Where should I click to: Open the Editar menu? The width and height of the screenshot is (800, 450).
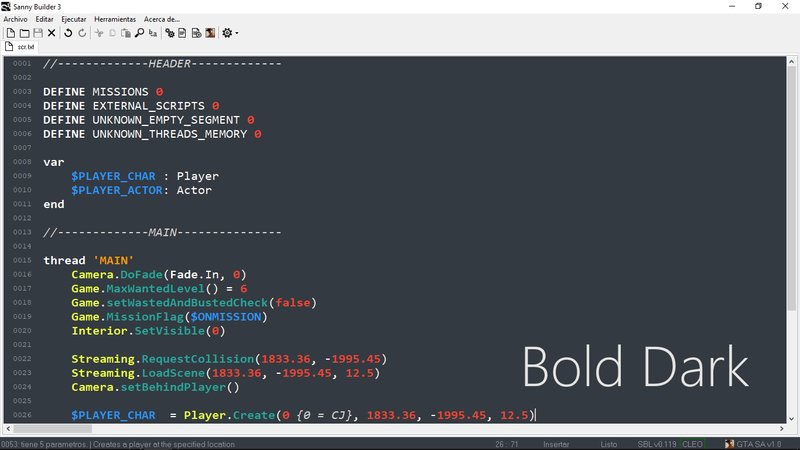tap(45, 19)
